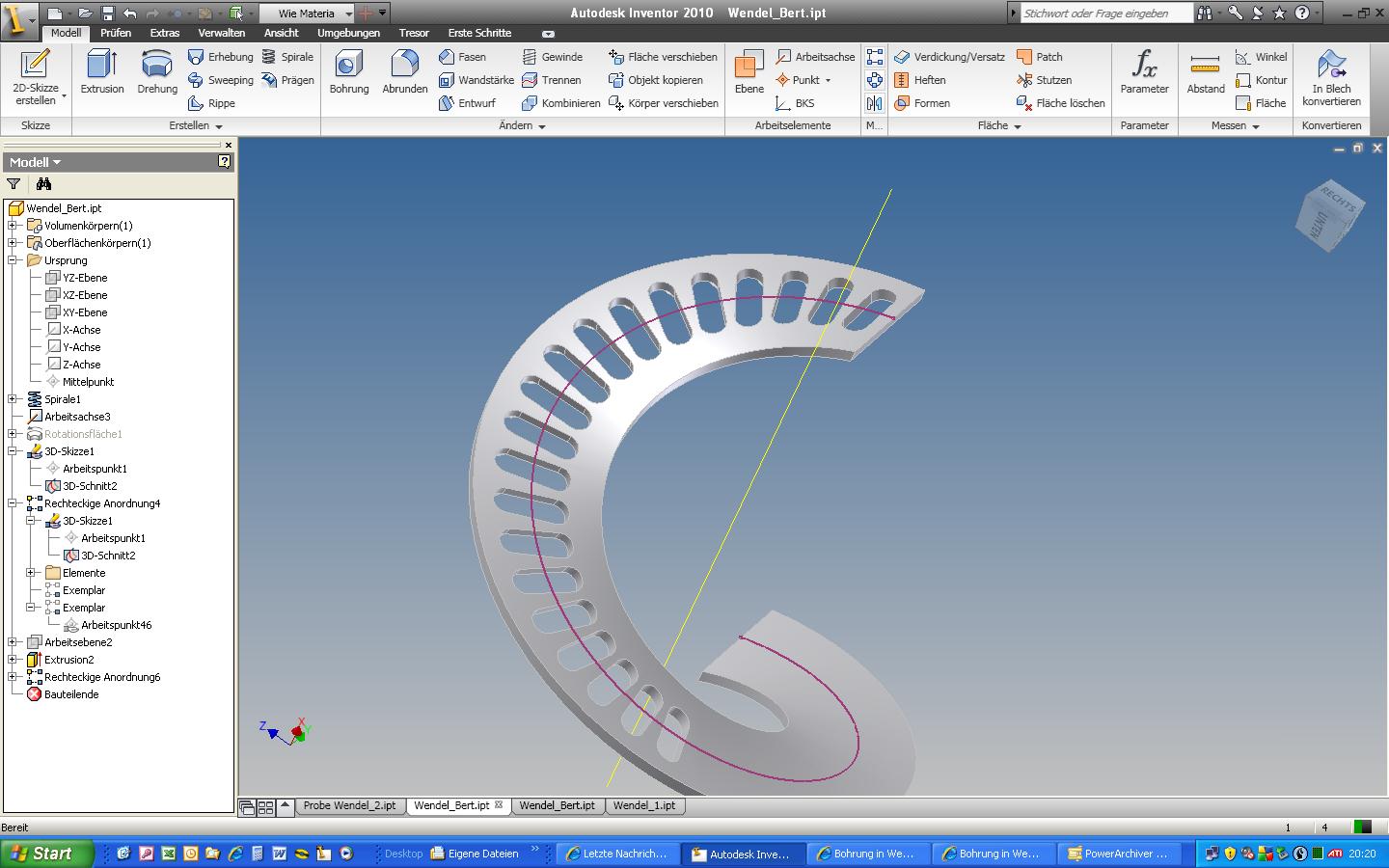Select the Abrunden fillet tool
1389x868 pixels.
tap(404, 73)
